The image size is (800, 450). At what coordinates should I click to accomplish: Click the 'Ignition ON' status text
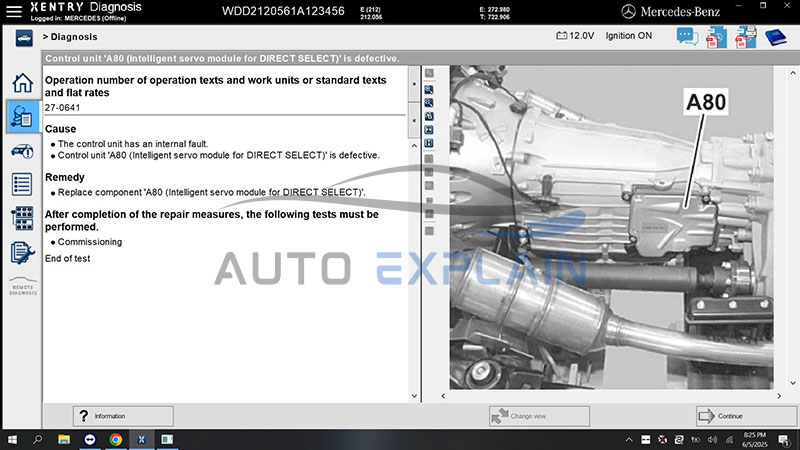pyautogui.click(x=629, y=36)
